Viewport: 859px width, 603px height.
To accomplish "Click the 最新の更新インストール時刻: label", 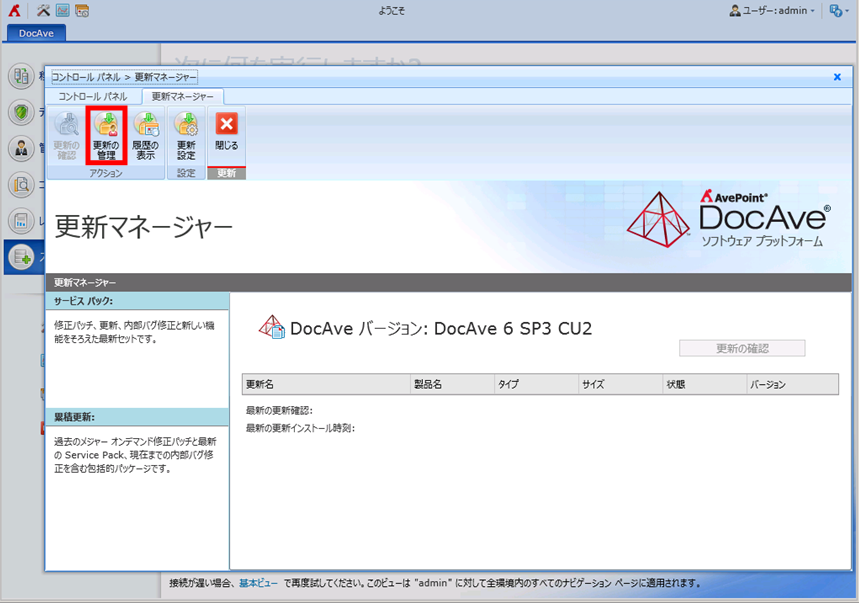I will point(300,428).
